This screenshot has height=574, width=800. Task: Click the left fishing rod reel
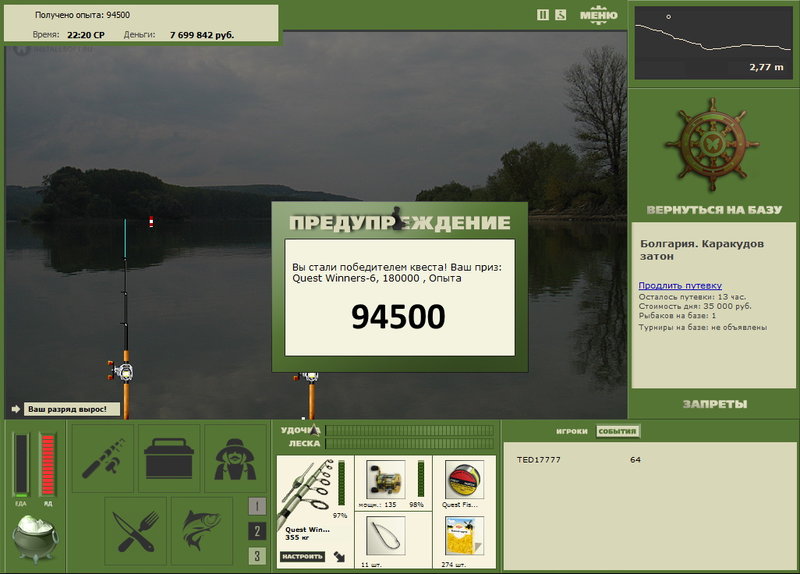point(121,371)
